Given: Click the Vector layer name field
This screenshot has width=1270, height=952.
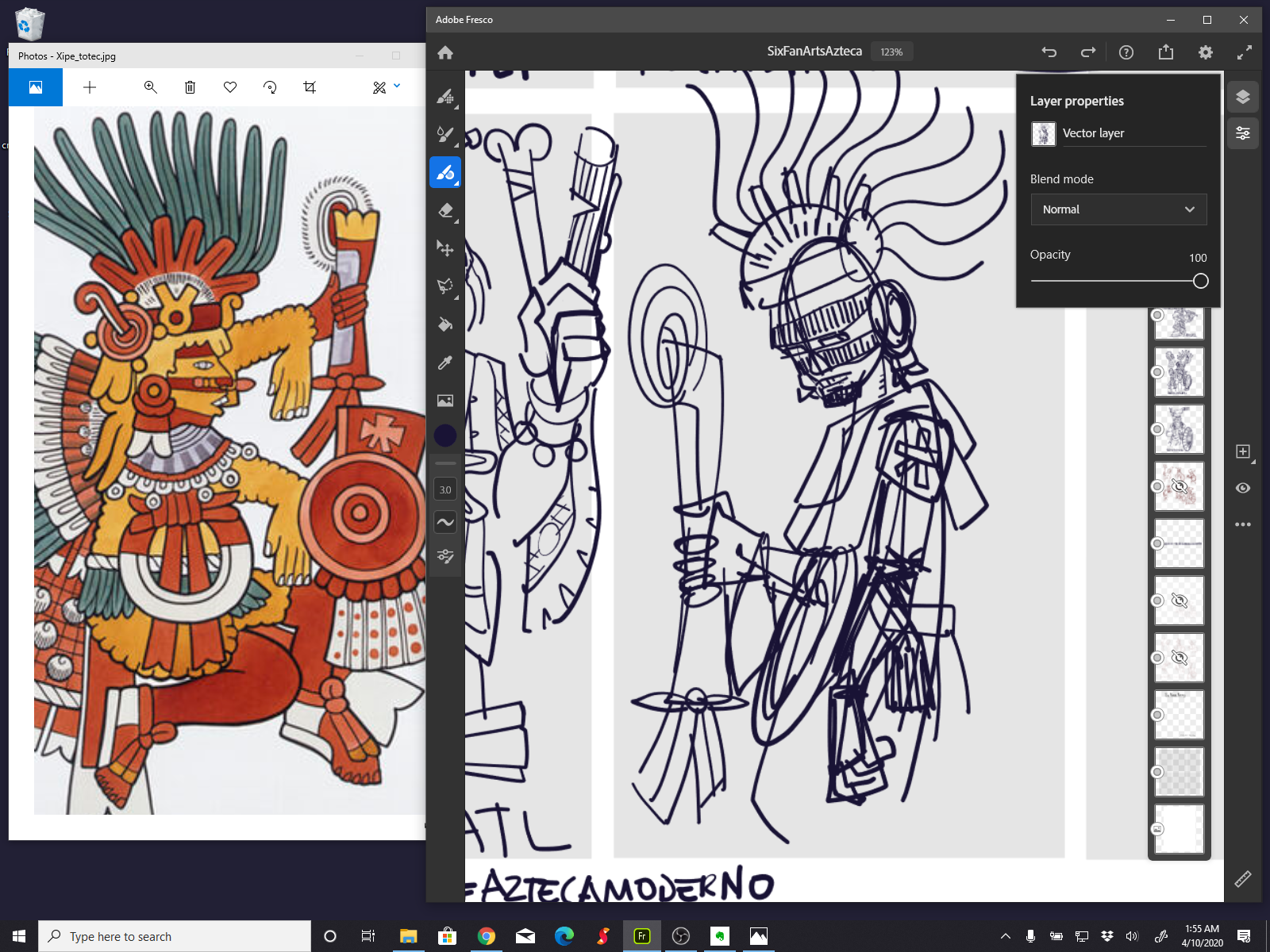Looking at the screenshot, I should pyautogui.click(x=1133, y=133).
